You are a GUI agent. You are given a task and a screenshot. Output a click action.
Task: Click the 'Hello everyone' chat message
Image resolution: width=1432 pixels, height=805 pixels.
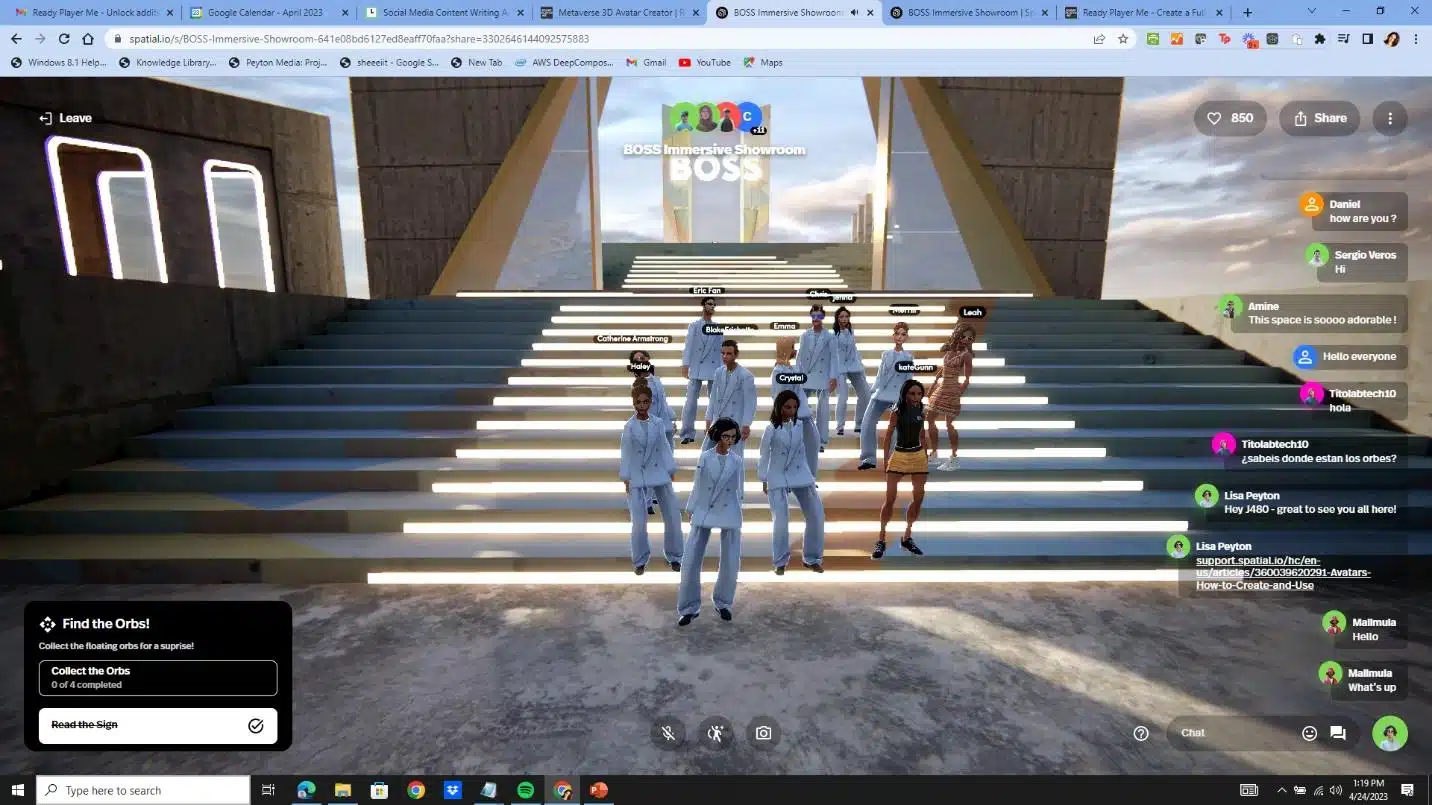coord(1359,357)
